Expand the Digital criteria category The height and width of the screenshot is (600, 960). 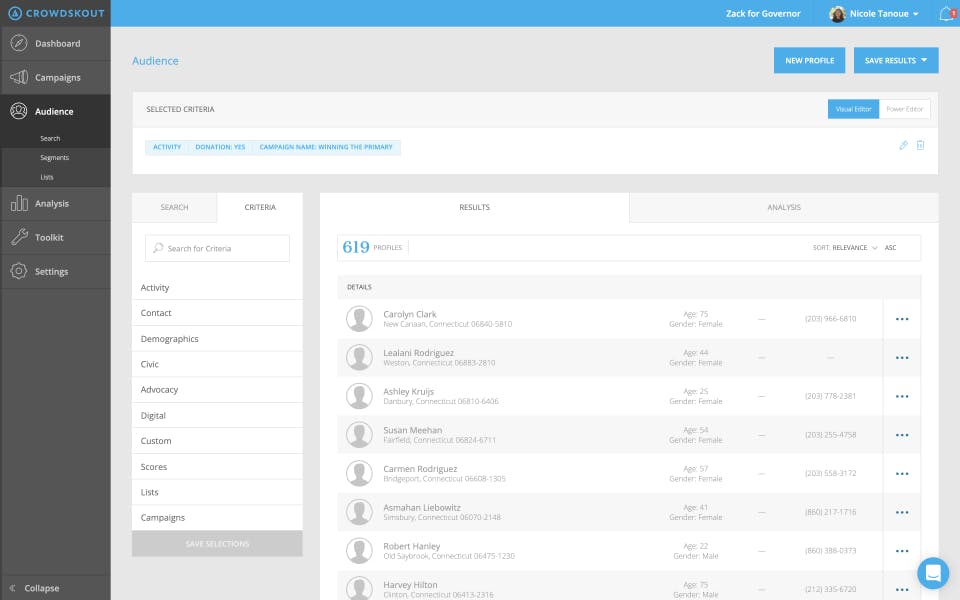(217, 415)
